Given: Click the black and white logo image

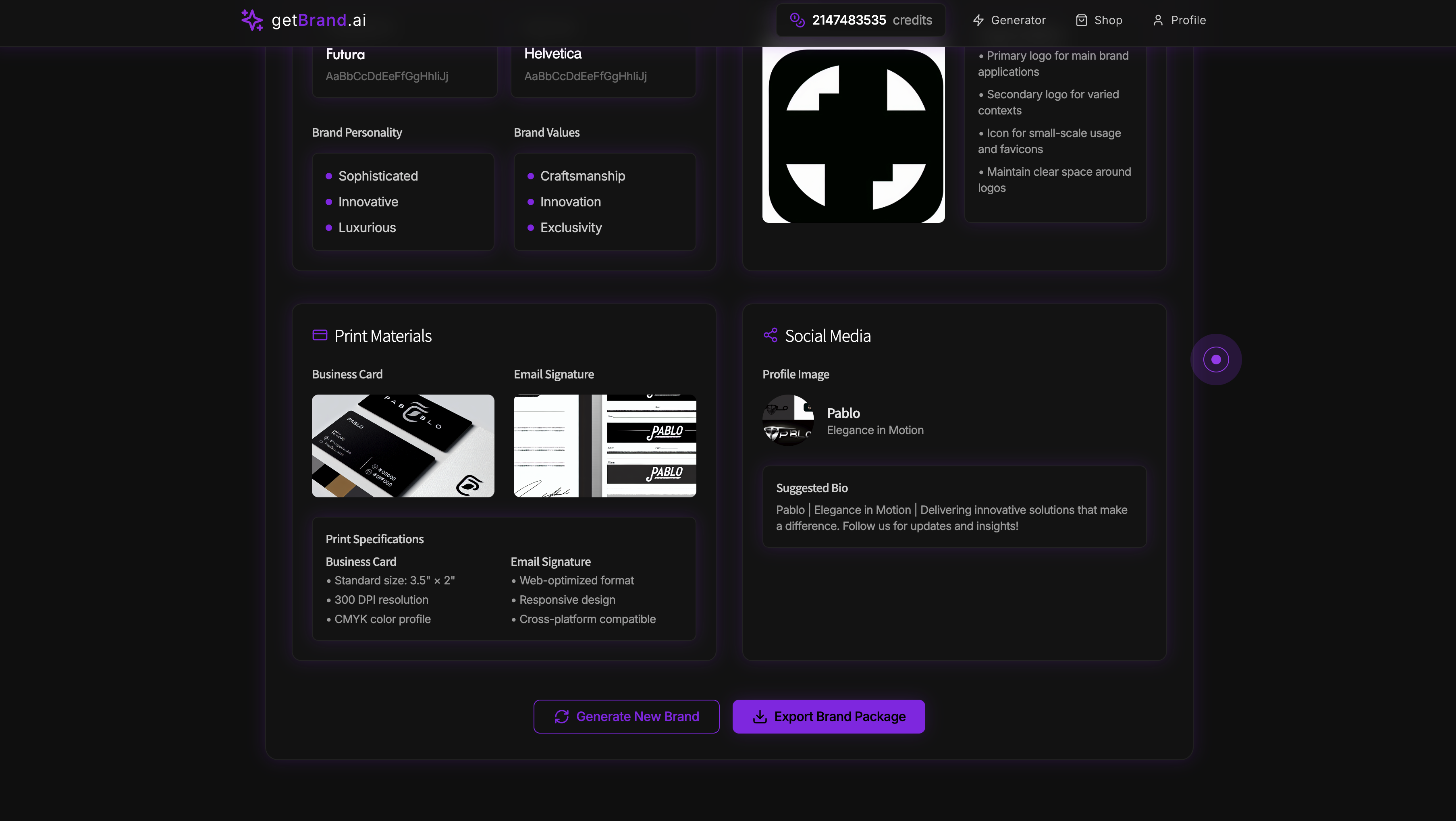Looking at the screenshot, I should pyautogui.click(x=854, y=136).
